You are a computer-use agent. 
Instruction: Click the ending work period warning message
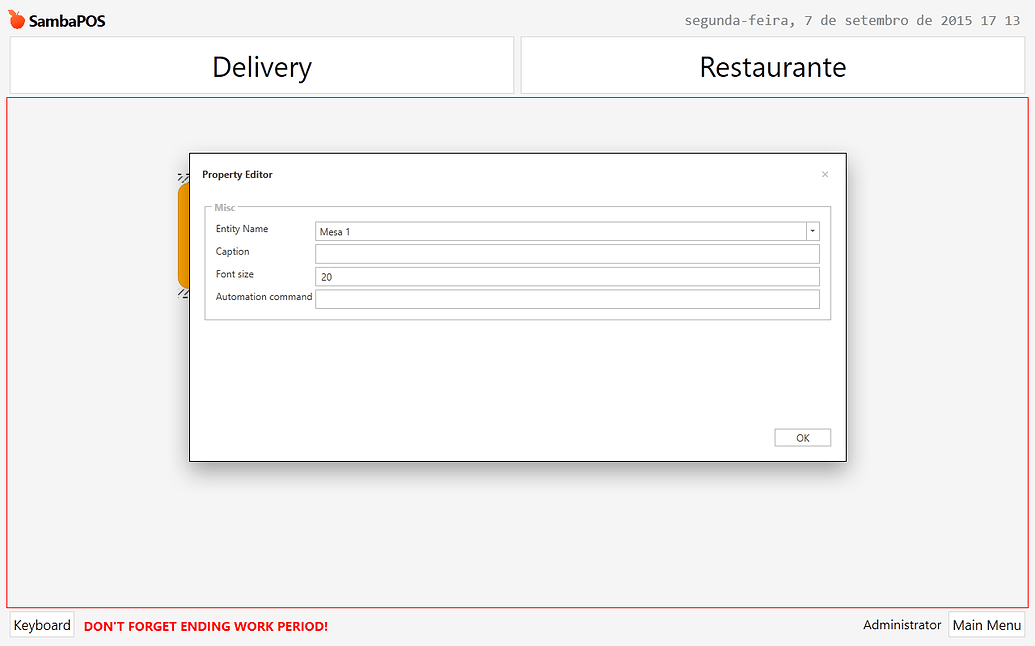205,626
